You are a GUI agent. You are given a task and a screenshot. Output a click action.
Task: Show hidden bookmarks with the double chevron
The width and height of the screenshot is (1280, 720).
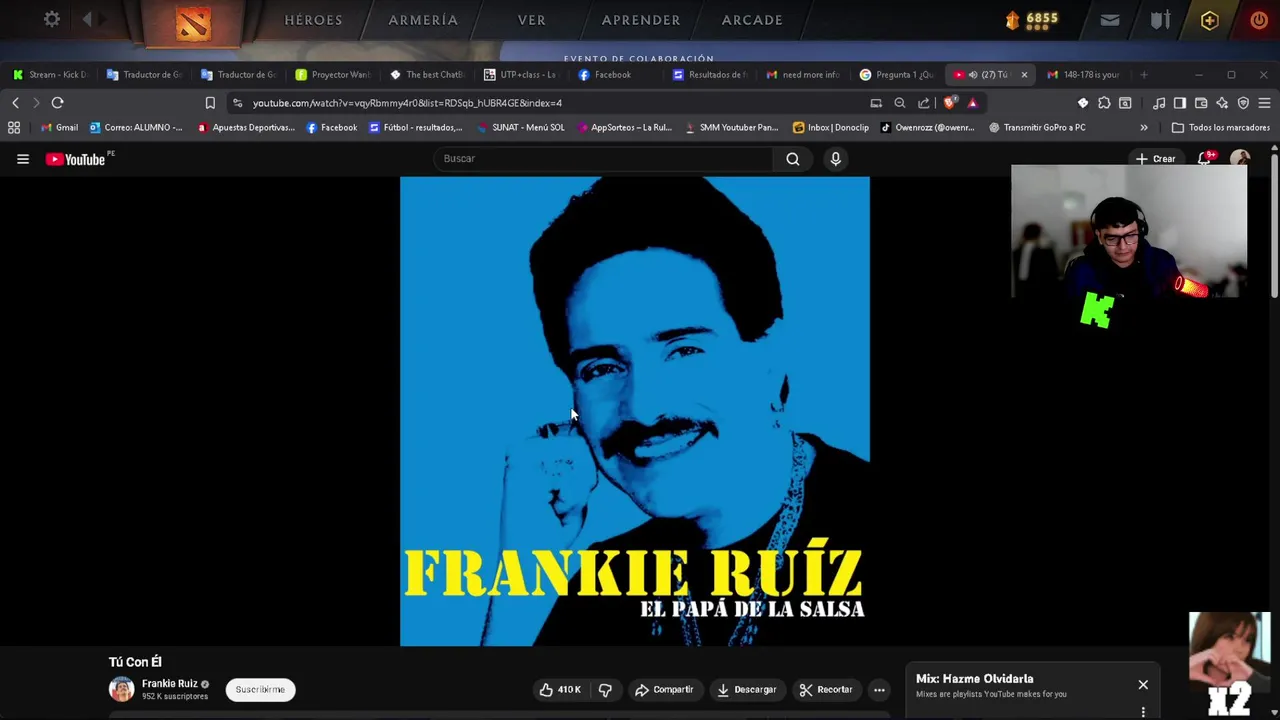(1144, 127)
